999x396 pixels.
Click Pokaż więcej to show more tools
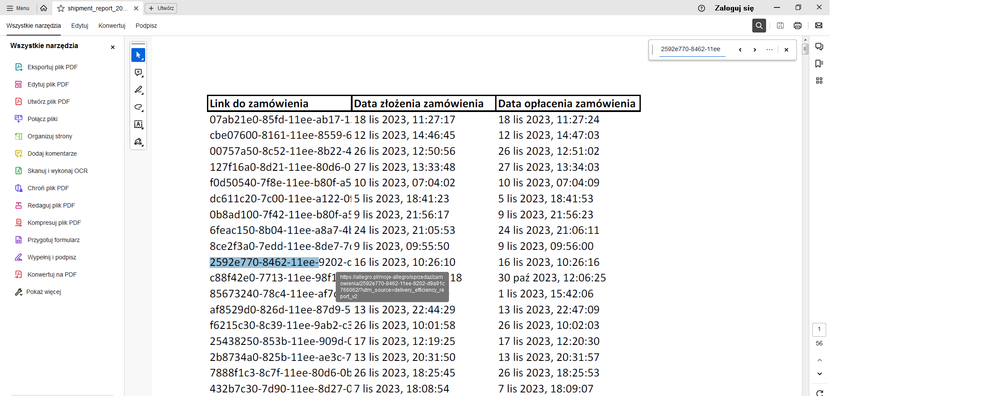[x=38, y=292]
